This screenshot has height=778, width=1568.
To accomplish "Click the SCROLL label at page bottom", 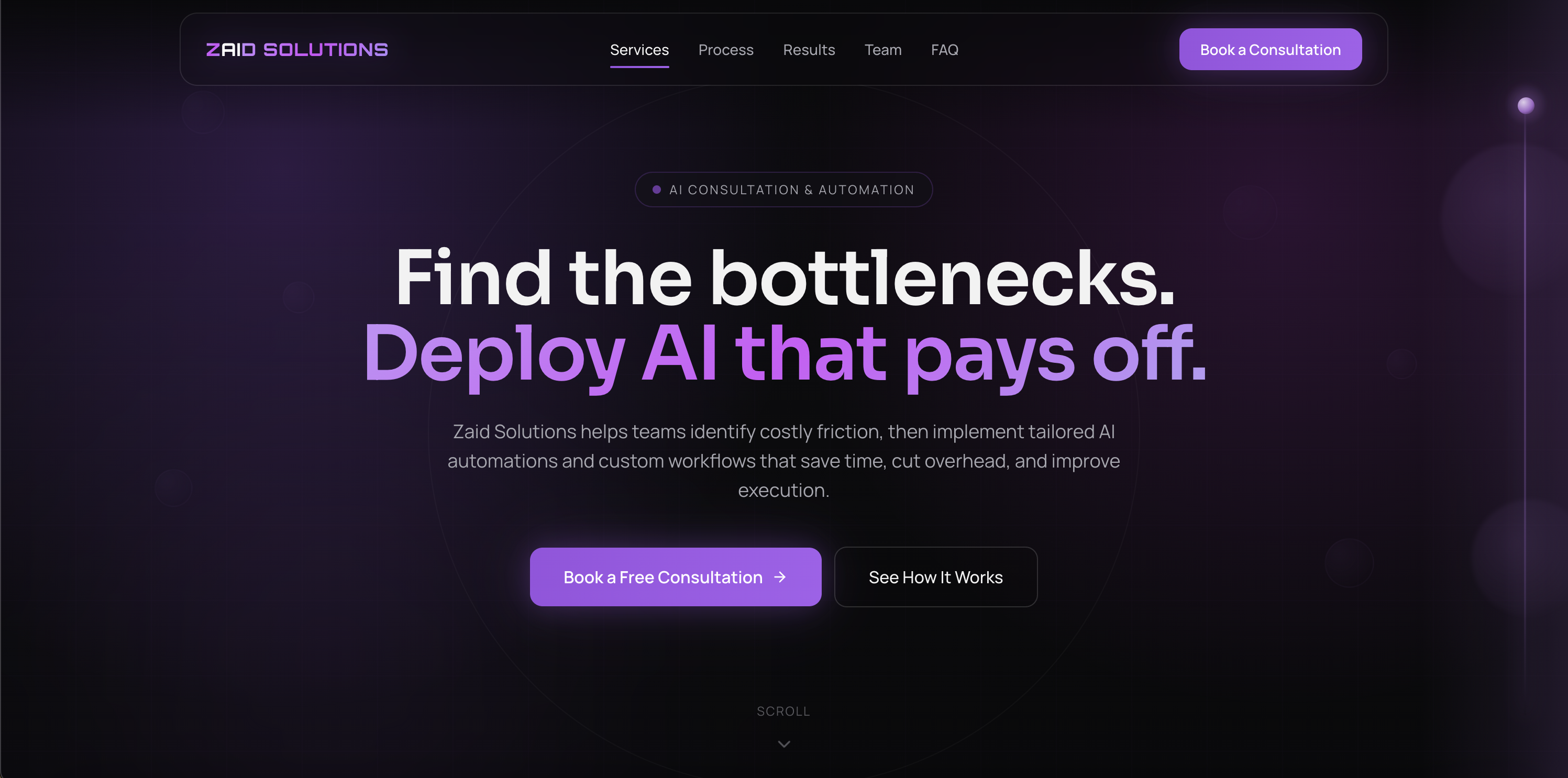I will coord(783,711).
